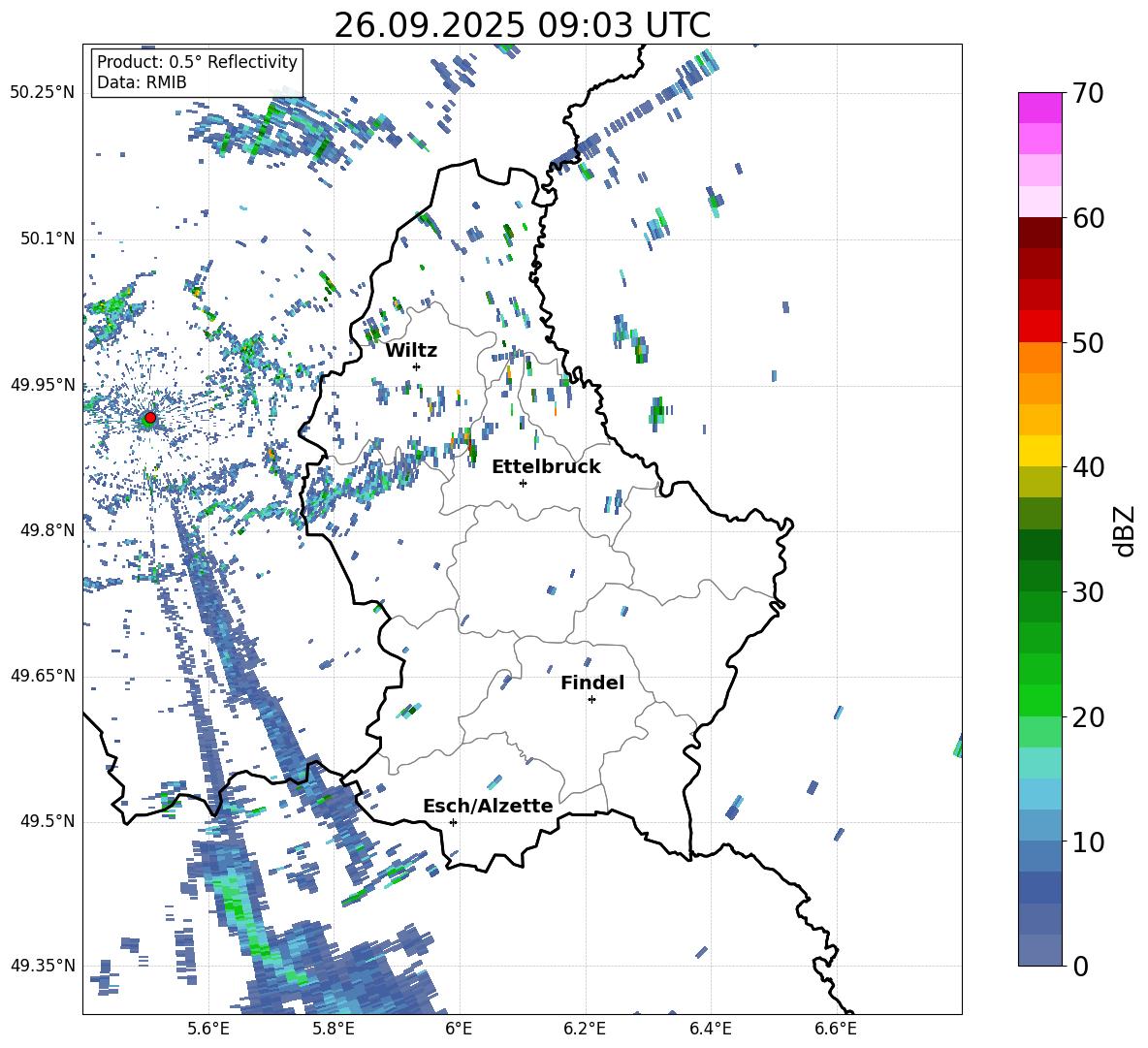This screenshot has width=1148, height=1048.
Task: Click the 'dBZ' colorbar label
Action: (1124, 531)
